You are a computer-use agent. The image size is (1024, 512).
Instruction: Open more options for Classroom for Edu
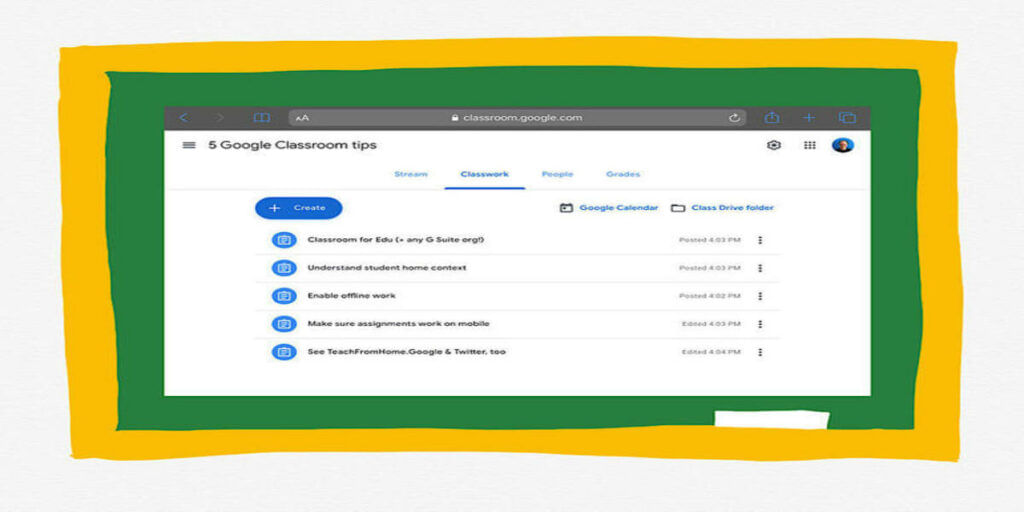click(x=760, y=240)
